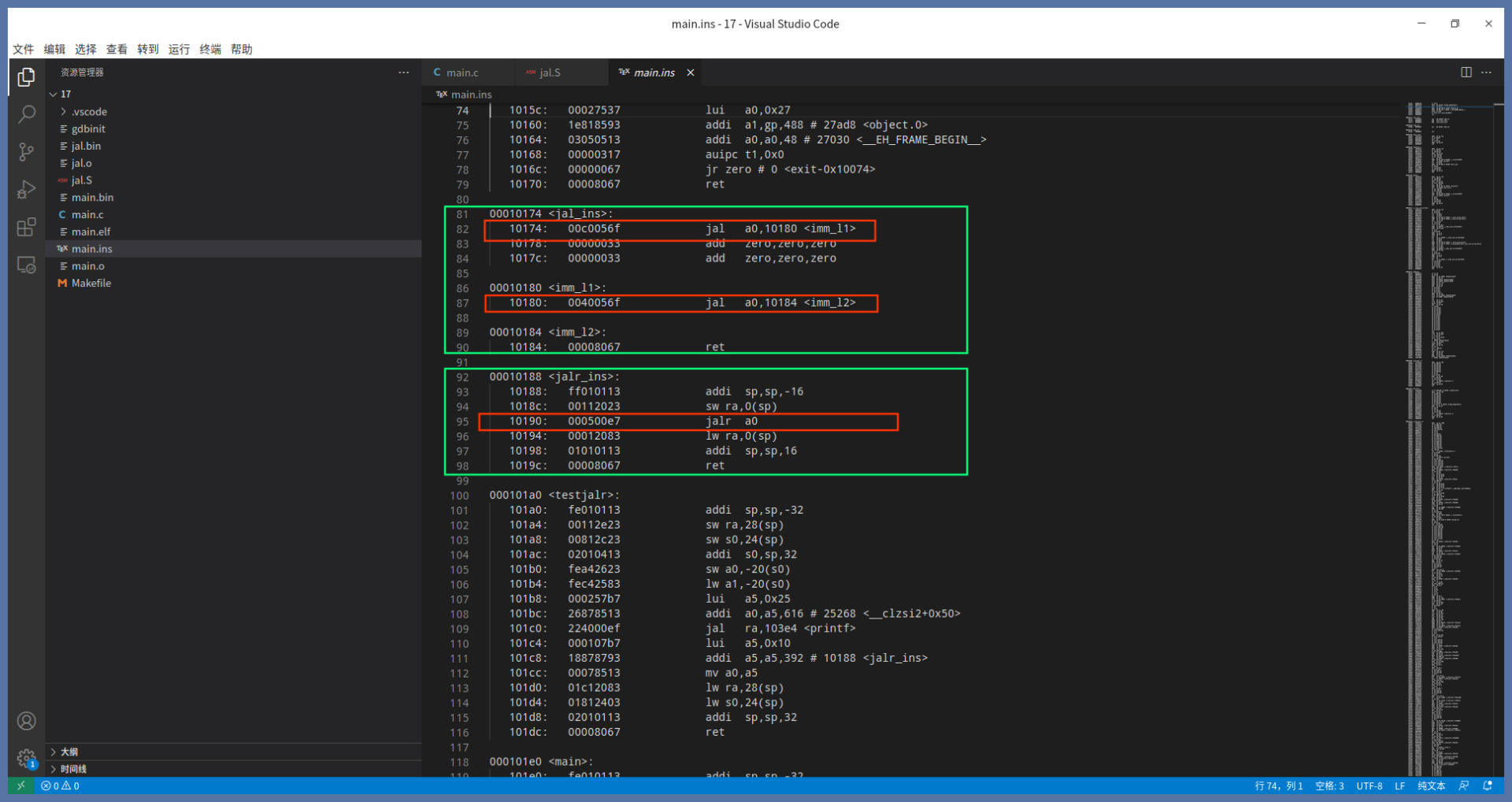
Task: Open the Remote Explorer icon
Action: click(x=26, y=265)
